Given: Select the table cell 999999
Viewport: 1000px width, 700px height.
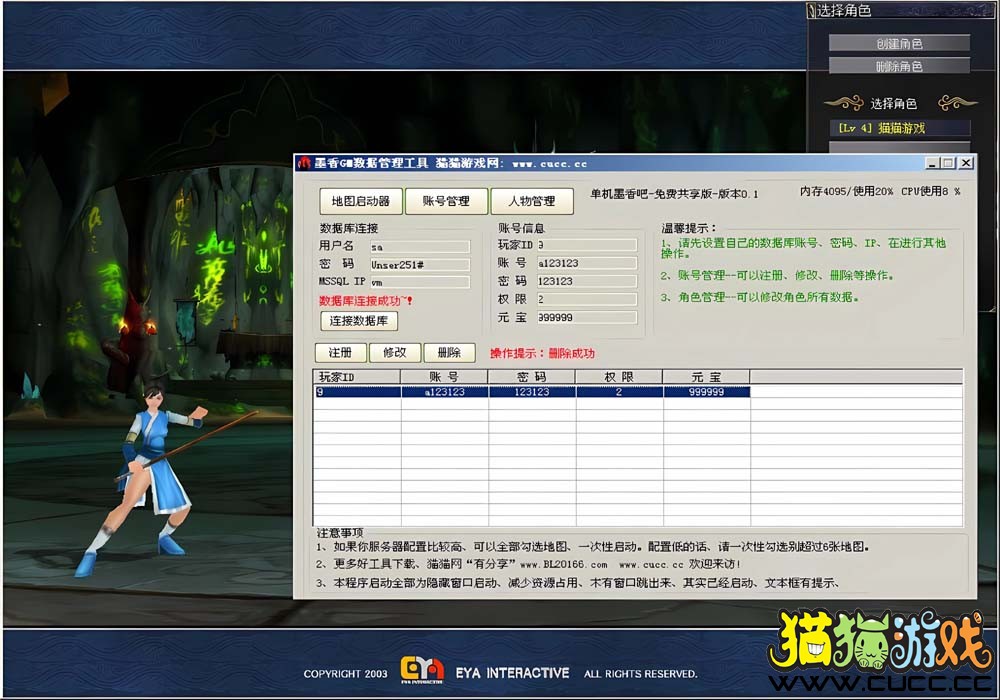Looking at the screenshot, I should (x=707, y=391).
